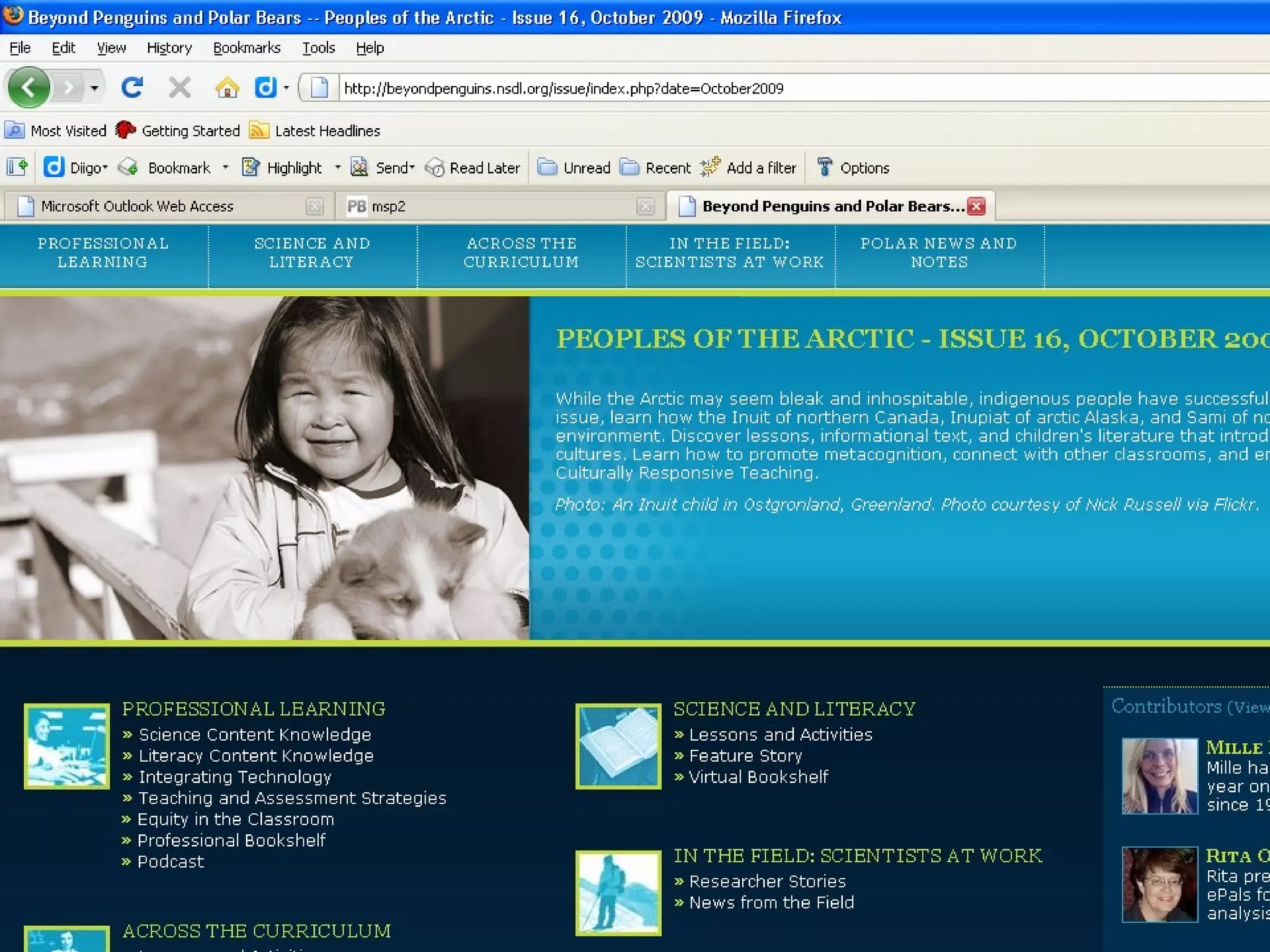Close the Beyond Penguins and Polar Bears tab
The height and width of the screenshot is (952, 1270).
pyautogui.click(x=977, y=206)
